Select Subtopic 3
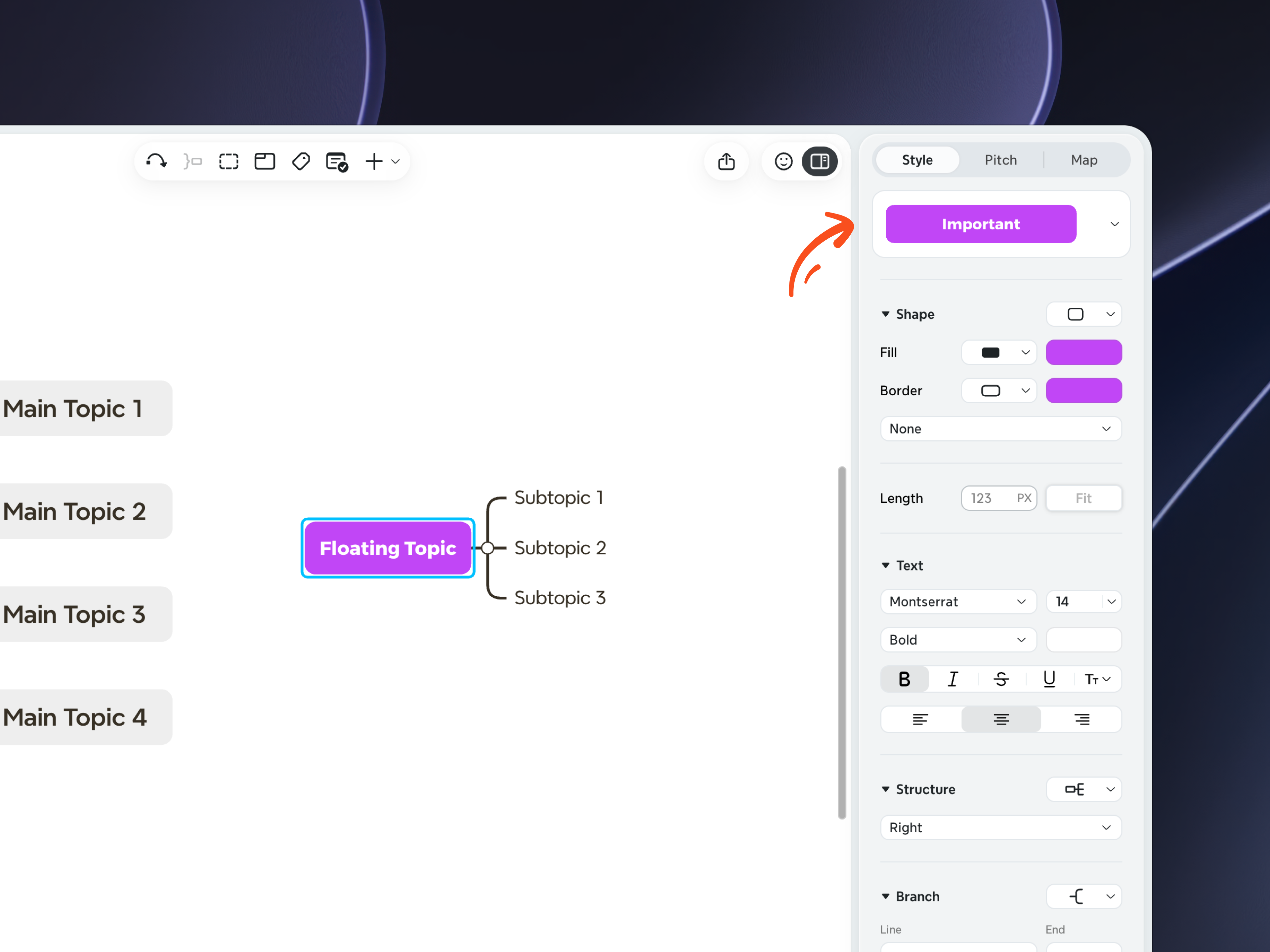Image resolution: width=1270 pixels, height=952 pixels. coord(560,598)
